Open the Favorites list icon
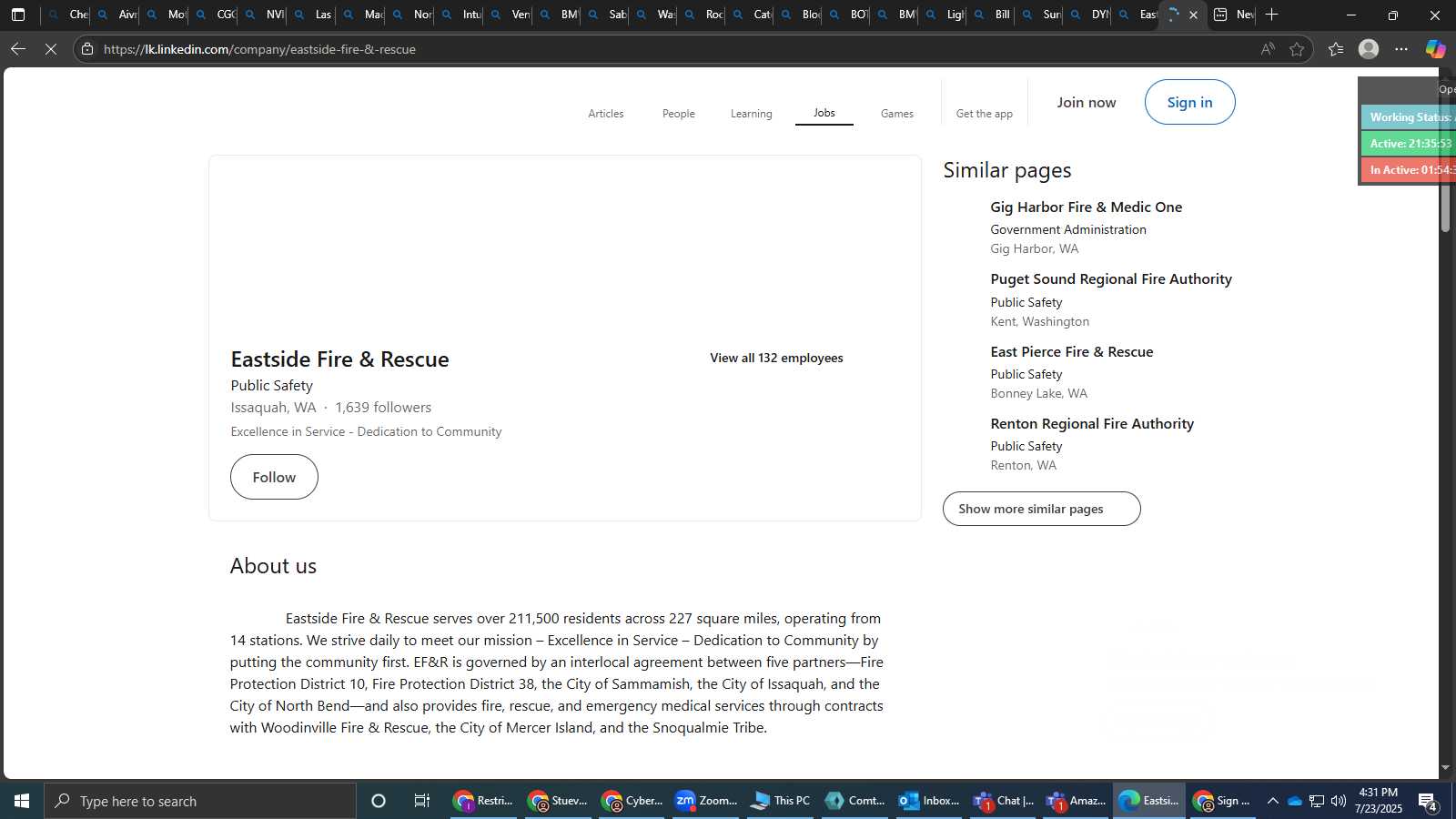 coord(1335,49)
